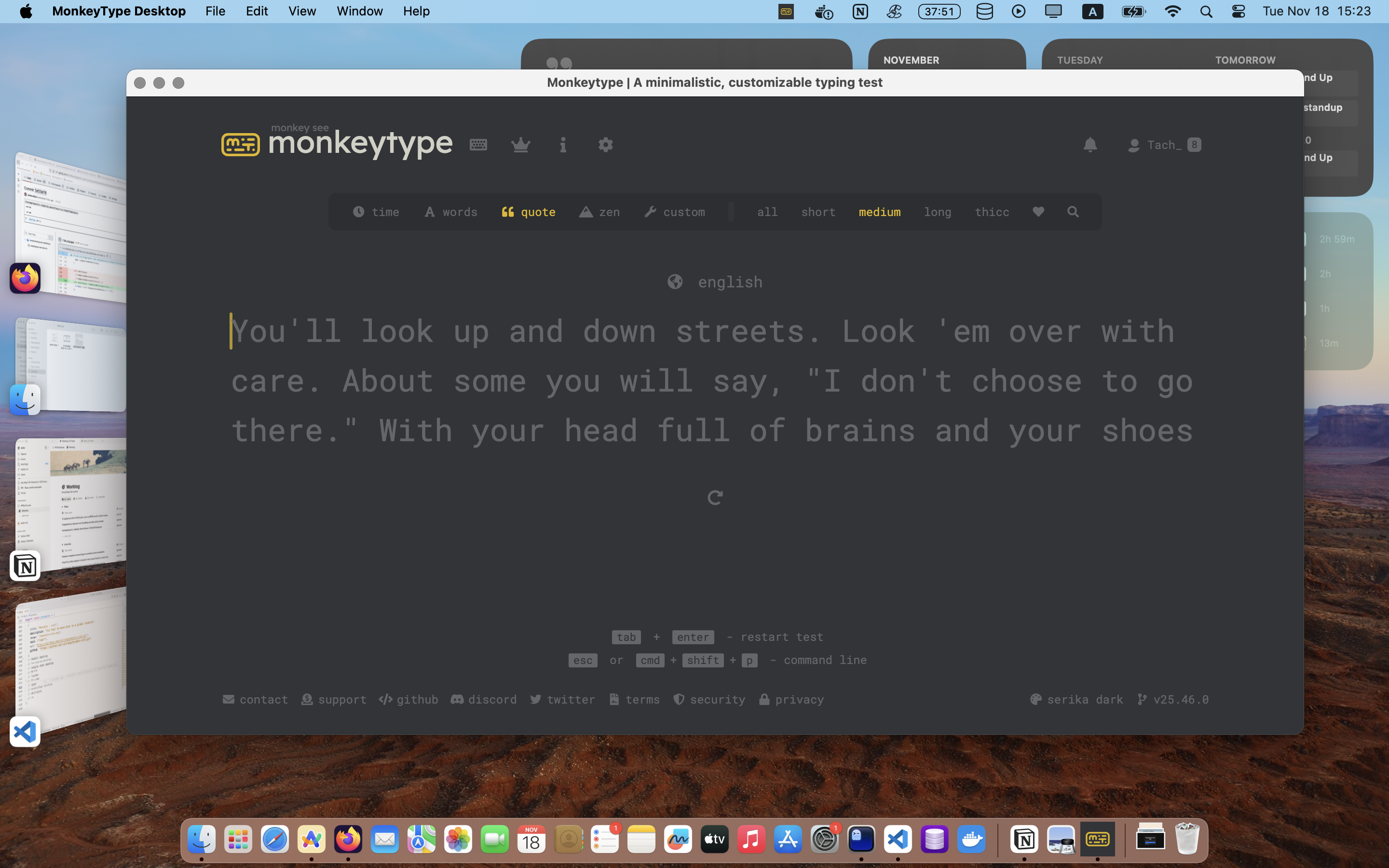Open the discord link
Viewport: 1389px width, 868px height.
[483, 699]
